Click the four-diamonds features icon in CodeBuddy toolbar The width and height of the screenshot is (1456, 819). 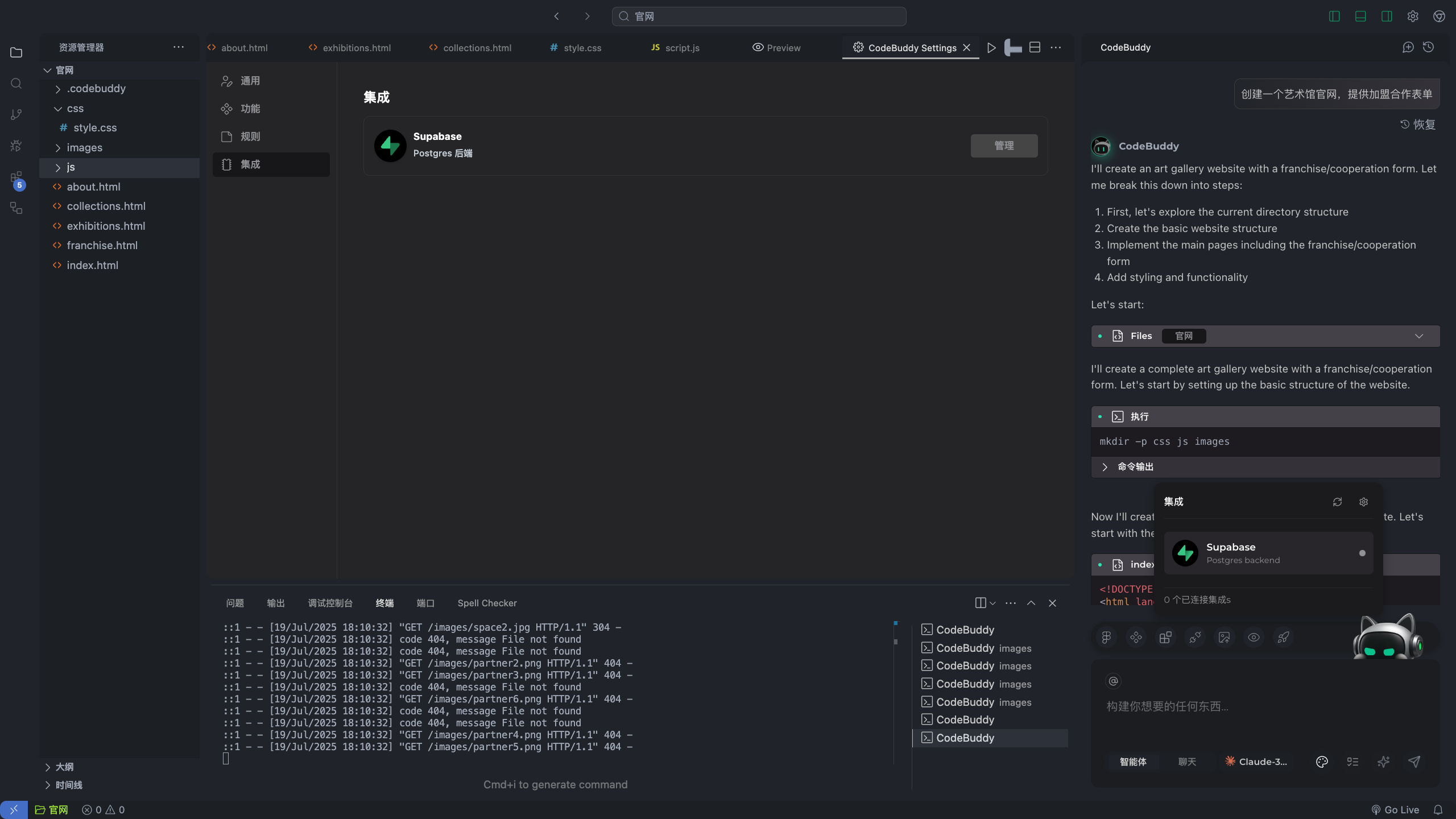[1136, 638]
